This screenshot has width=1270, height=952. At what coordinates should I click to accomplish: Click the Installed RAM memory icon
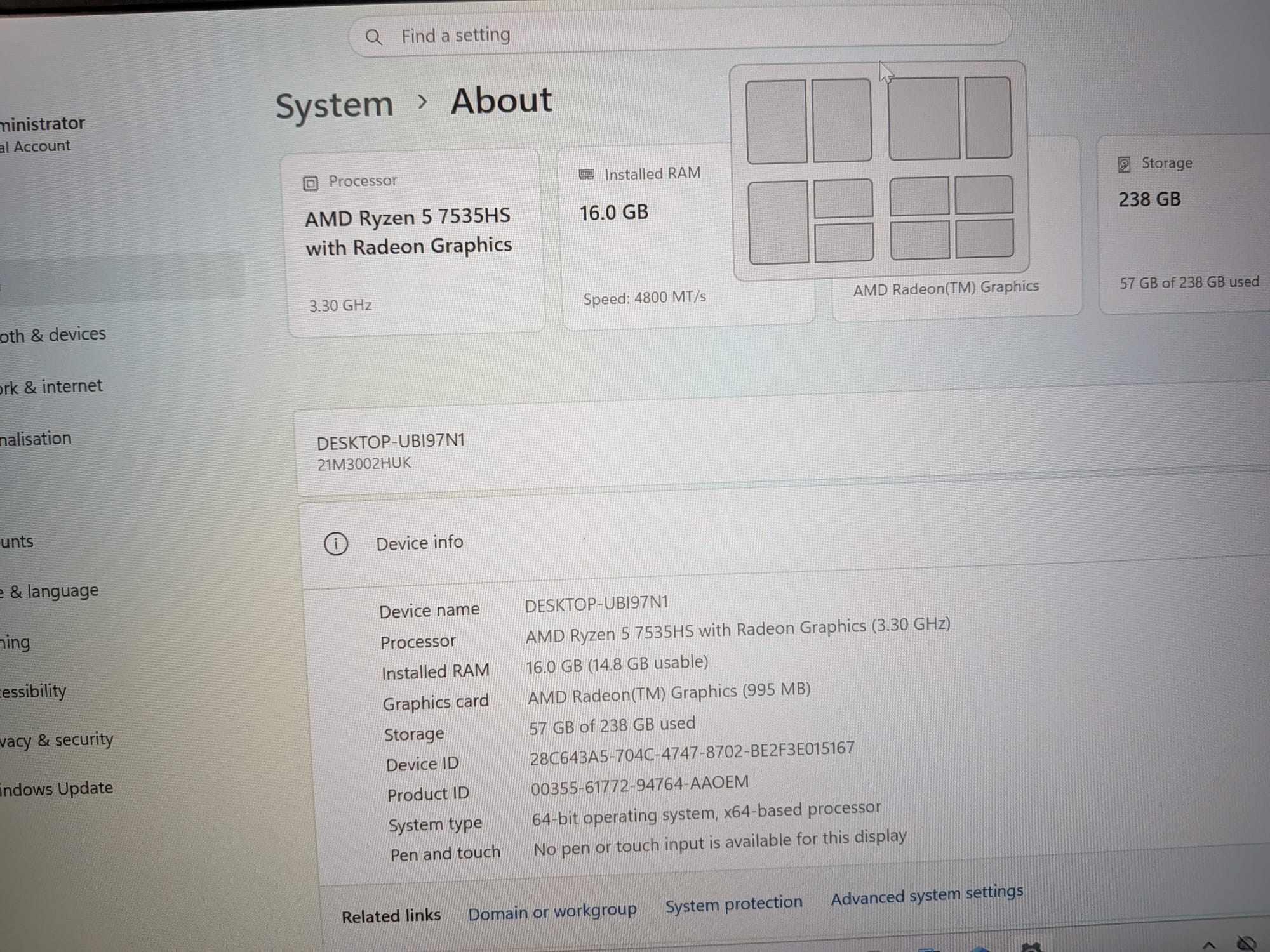587,175
